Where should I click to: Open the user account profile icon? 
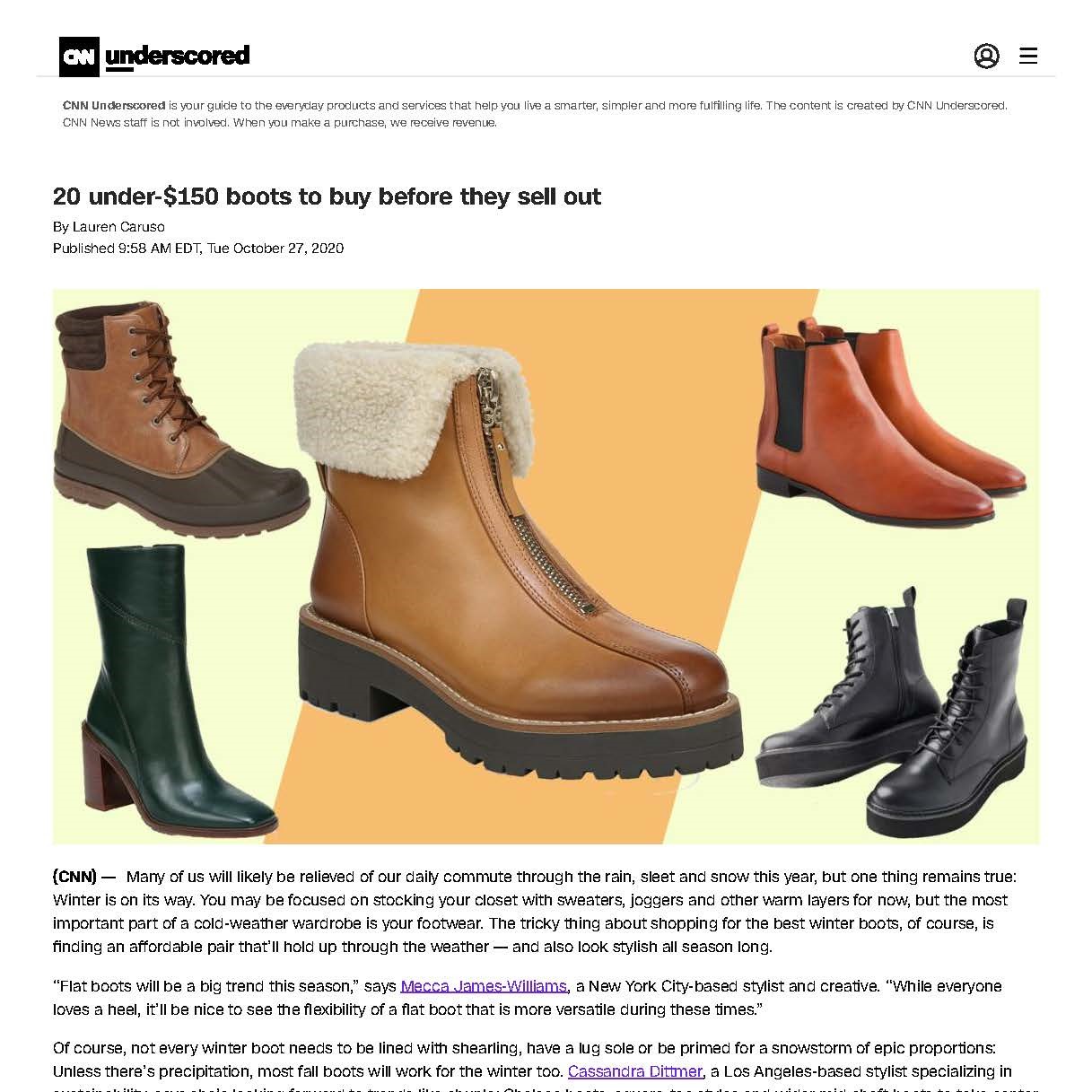[986, 56]
